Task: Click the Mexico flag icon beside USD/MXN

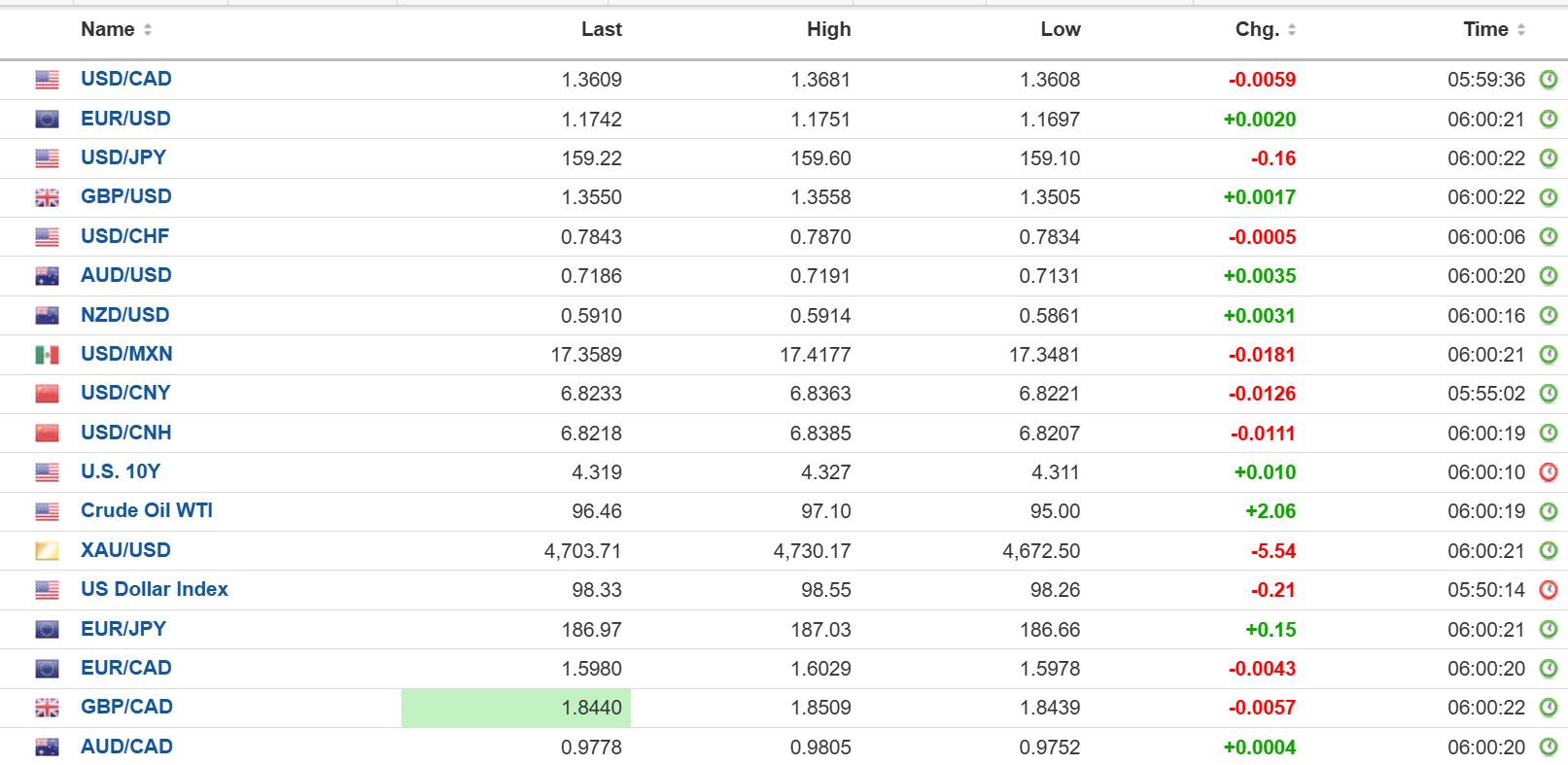Action: (47, 355)
